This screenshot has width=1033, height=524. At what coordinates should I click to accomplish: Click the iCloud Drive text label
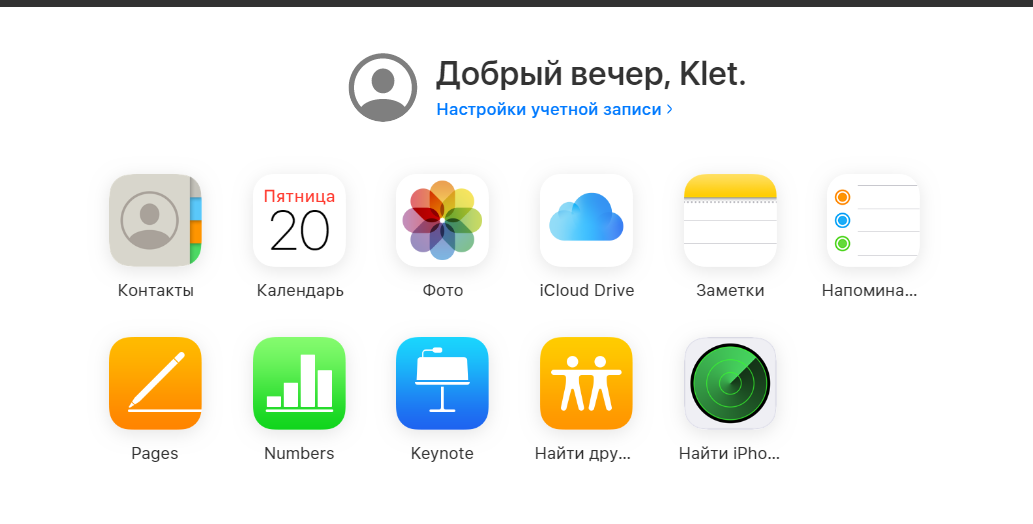pyautogui.click(x=587, y=291)
